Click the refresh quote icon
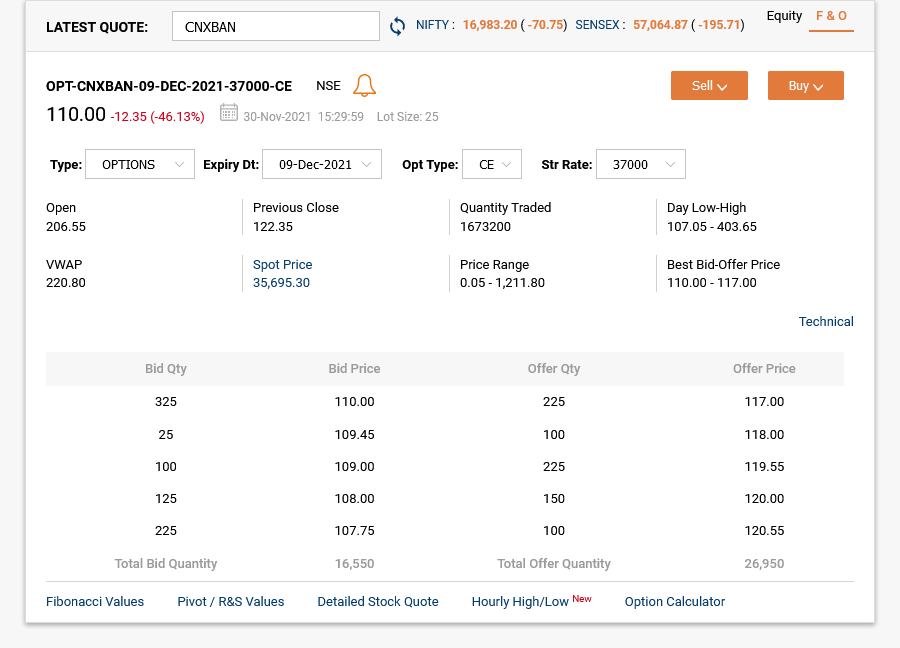The image size is (900, 648). (397, 26)
